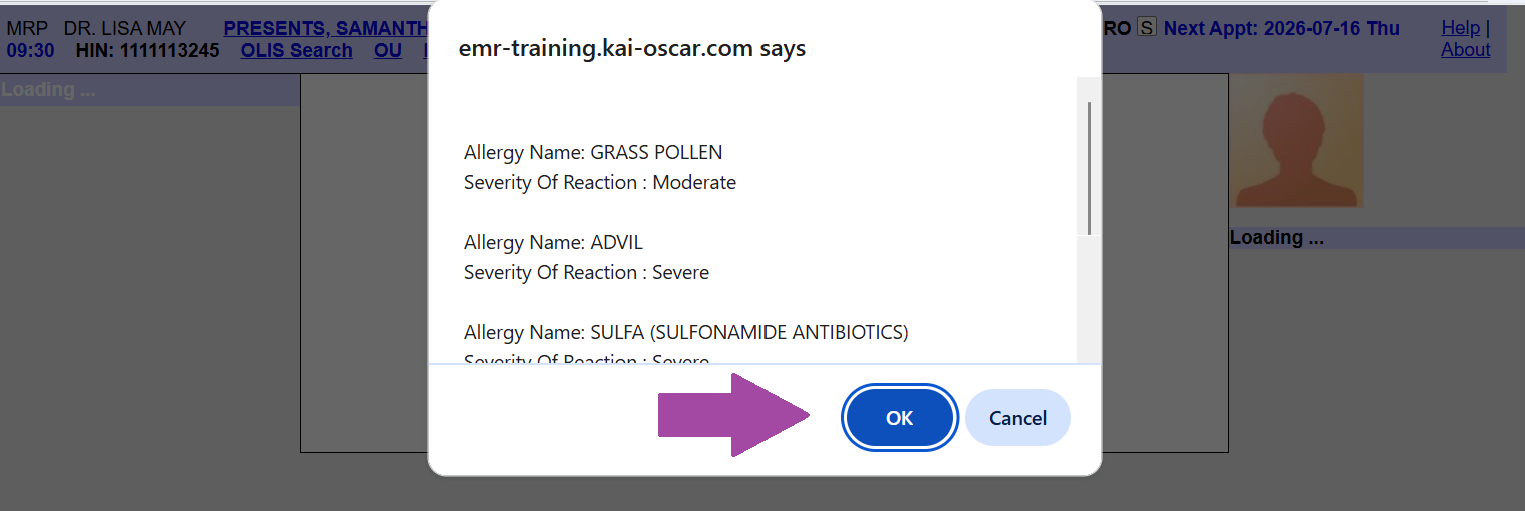1525x511 pixels.
Task: Dismiss the allergy dialog with Cancel
Action: [x=1018, y=418]
